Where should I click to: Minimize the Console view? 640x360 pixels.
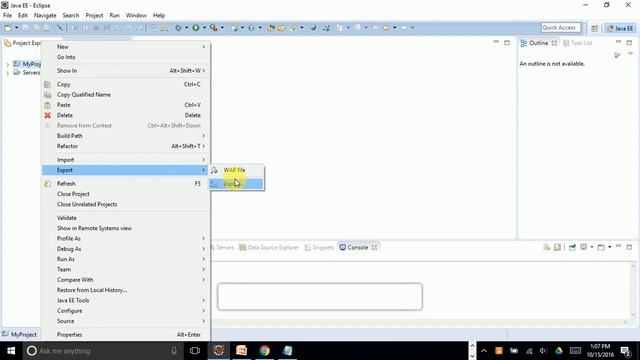tap(618, 247)
